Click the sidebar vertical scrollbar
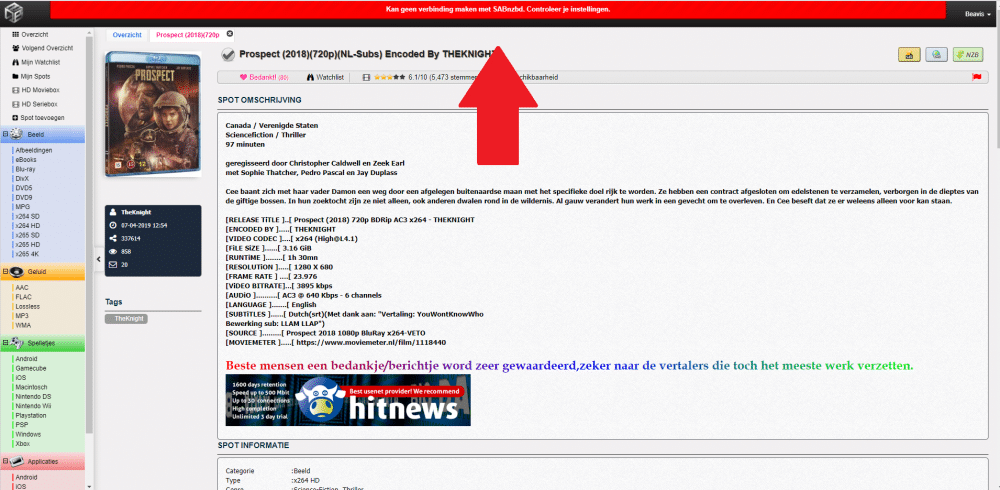The image size is (1000, 490). pyautogui.click(x=90, y=236)
